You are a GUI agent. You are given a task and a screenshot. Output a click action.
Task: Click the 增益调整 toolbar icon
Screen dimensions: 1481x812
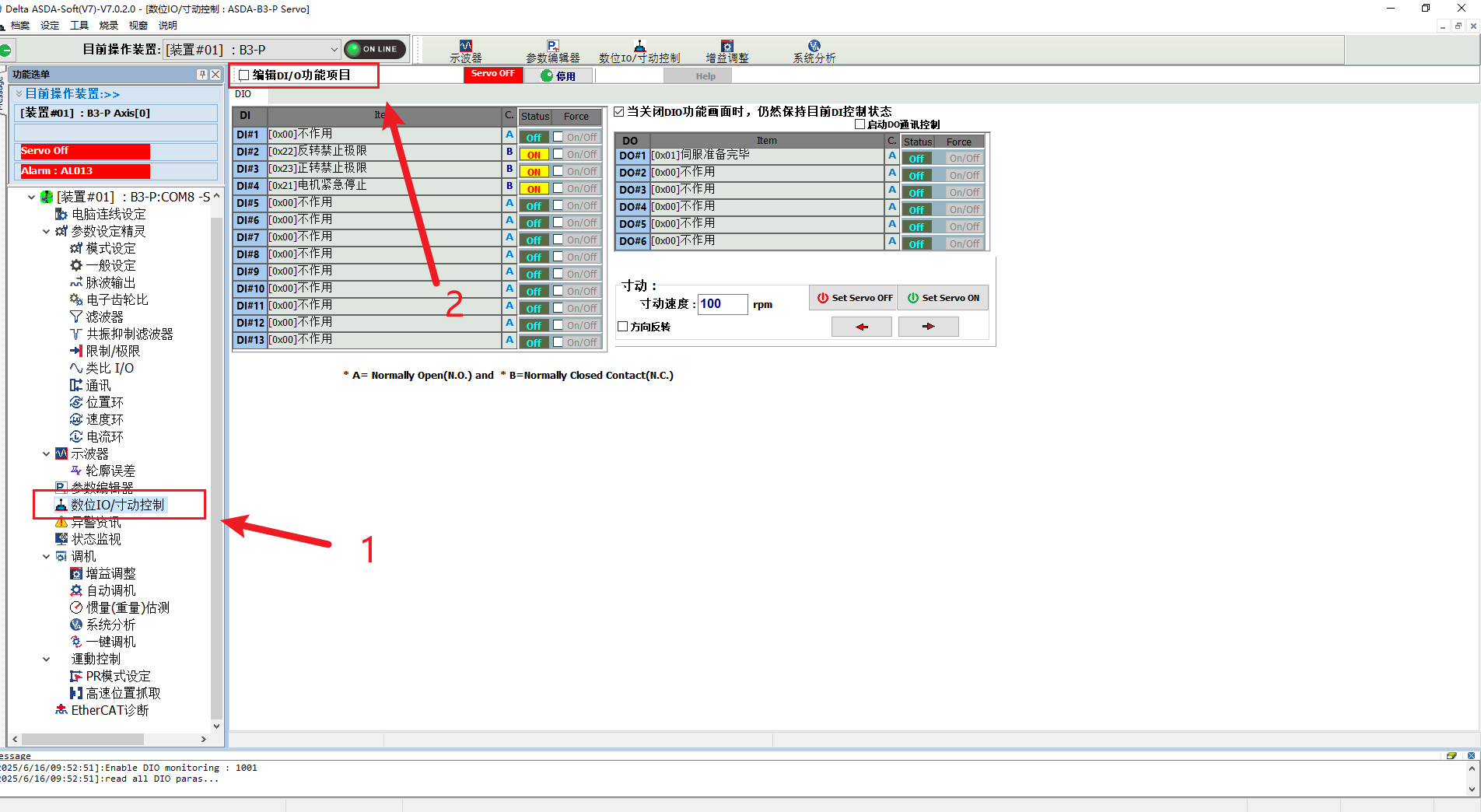click(x=726, y=51)
